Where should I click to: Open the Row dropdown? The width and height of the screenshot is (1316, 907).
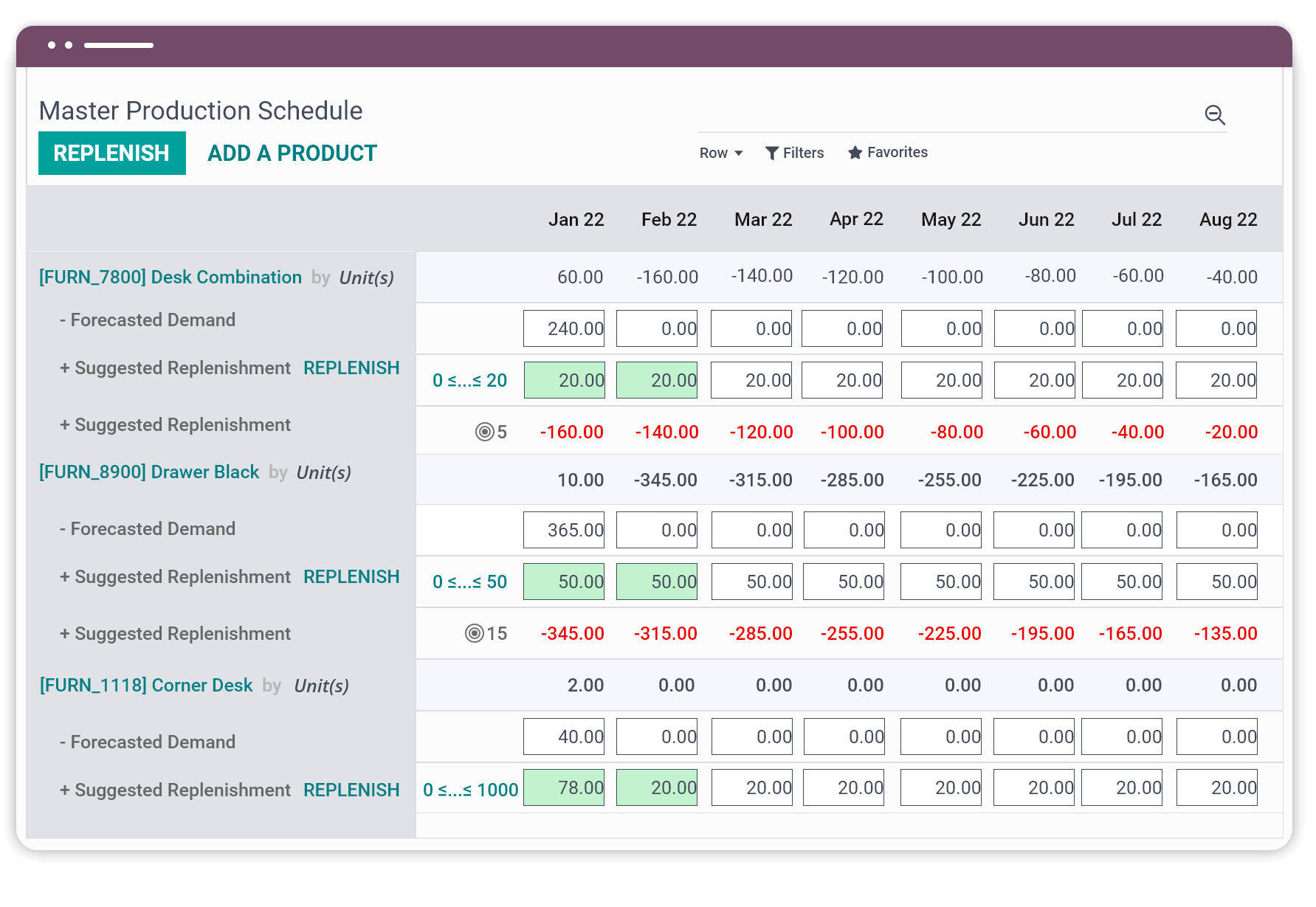point(721,153)
